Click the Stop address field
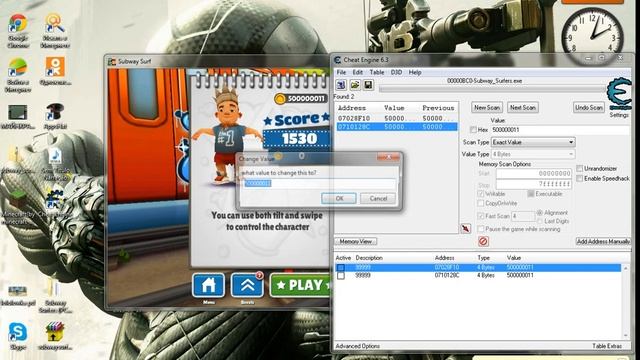This screenshot has width=640, height=360. pyautogui.click(x=534, y=184)
